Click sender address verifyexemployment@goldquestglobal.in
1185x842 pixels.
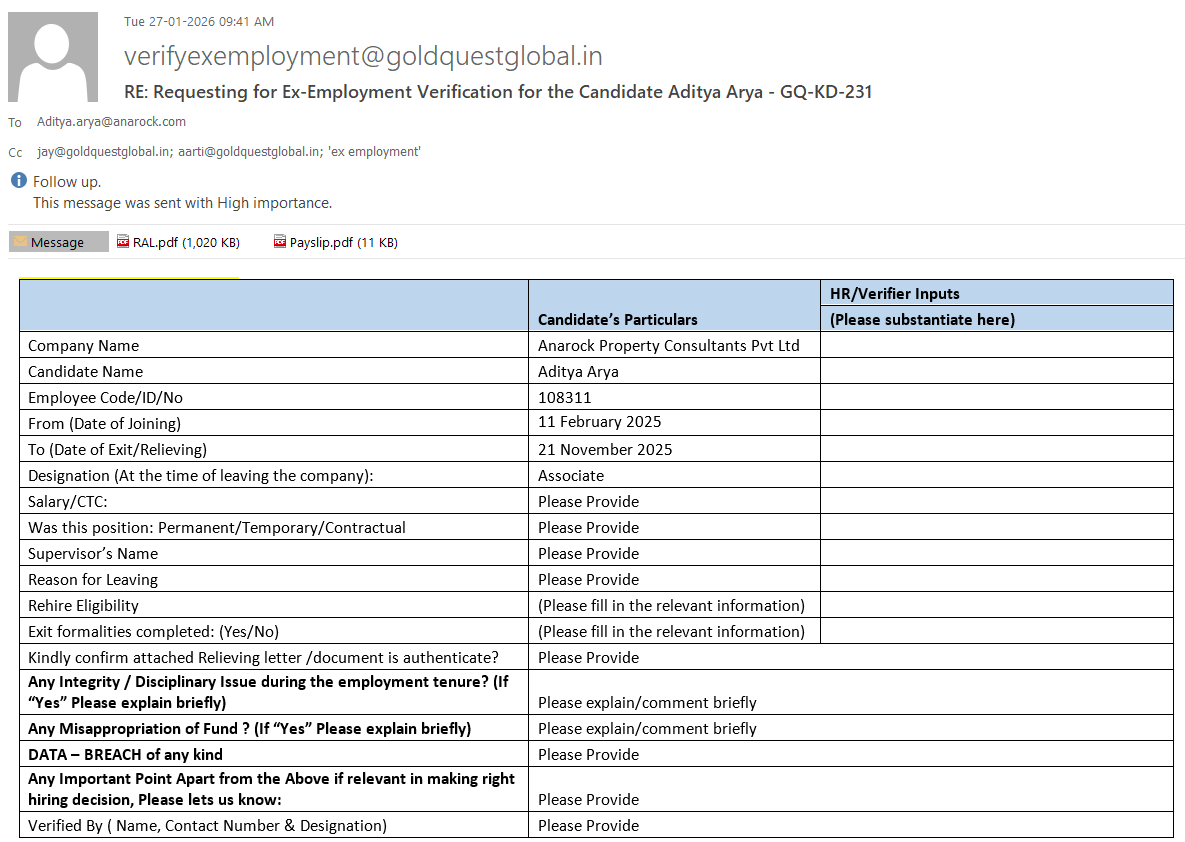point(363,56)
